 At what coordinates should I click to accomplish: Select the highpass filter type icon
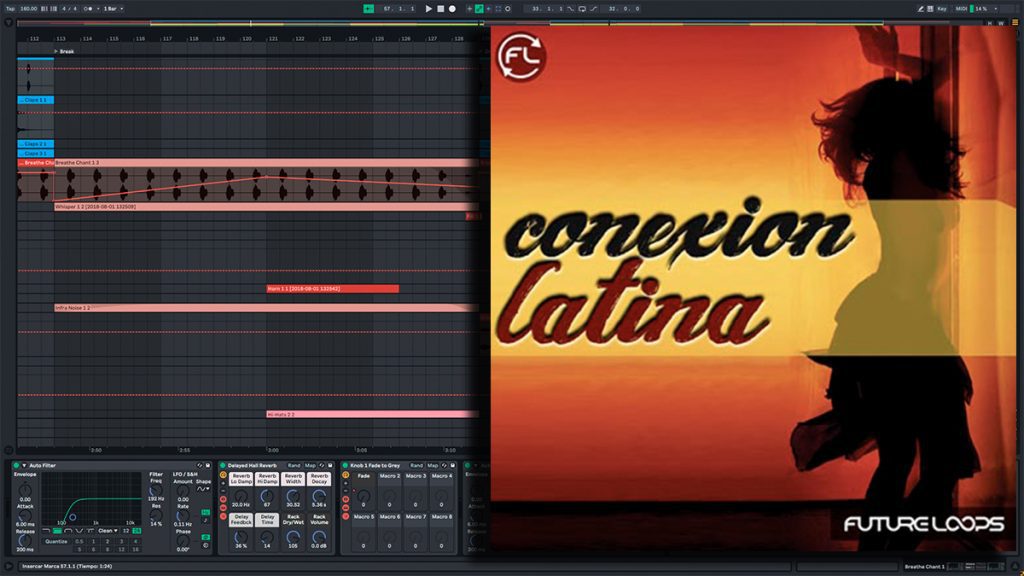point(57,530)
